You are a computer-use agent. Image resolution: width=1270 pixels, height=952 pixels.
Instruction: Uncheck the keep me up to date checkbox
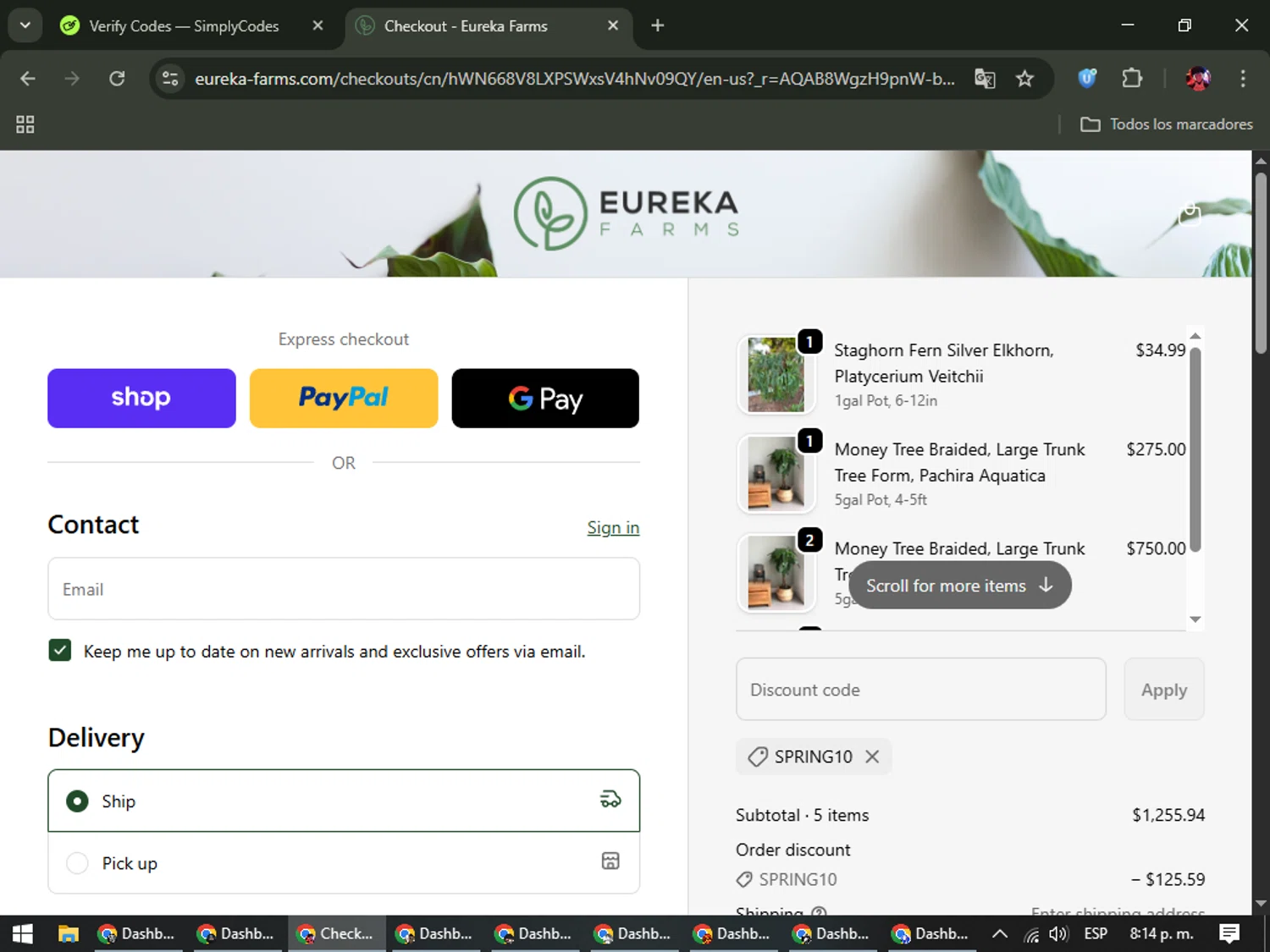point(60,650)
